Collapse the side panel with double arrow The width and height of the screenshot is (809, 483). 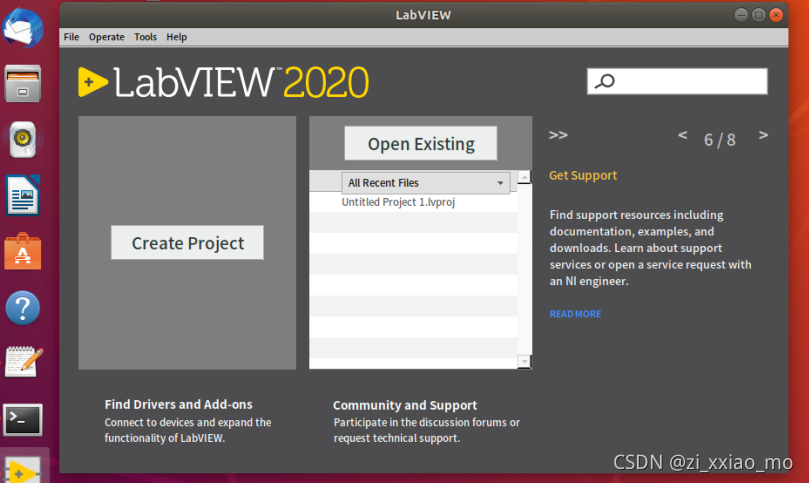558,135
